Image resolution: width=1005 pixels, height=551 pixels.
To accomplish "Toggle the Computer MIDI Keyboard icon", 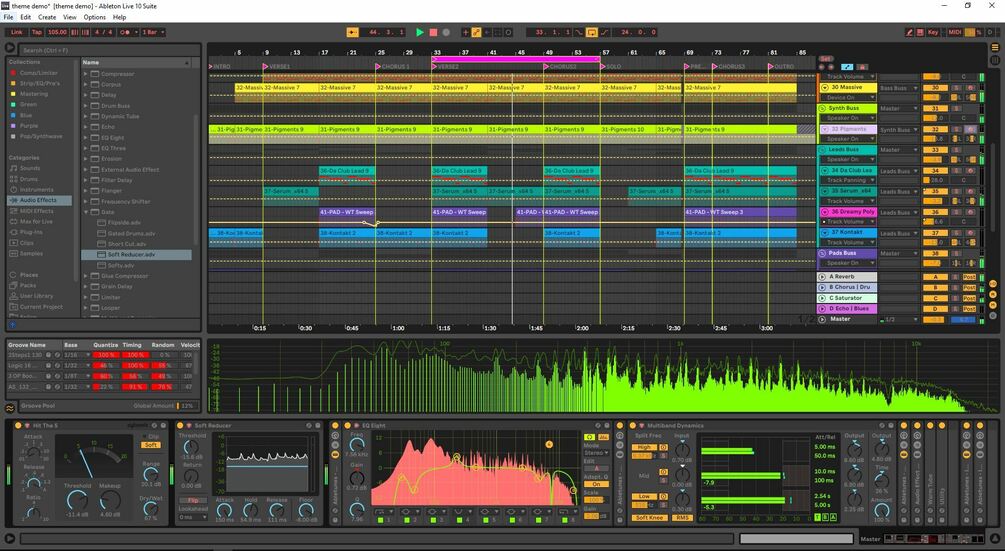I will click(x=920, y=32).
